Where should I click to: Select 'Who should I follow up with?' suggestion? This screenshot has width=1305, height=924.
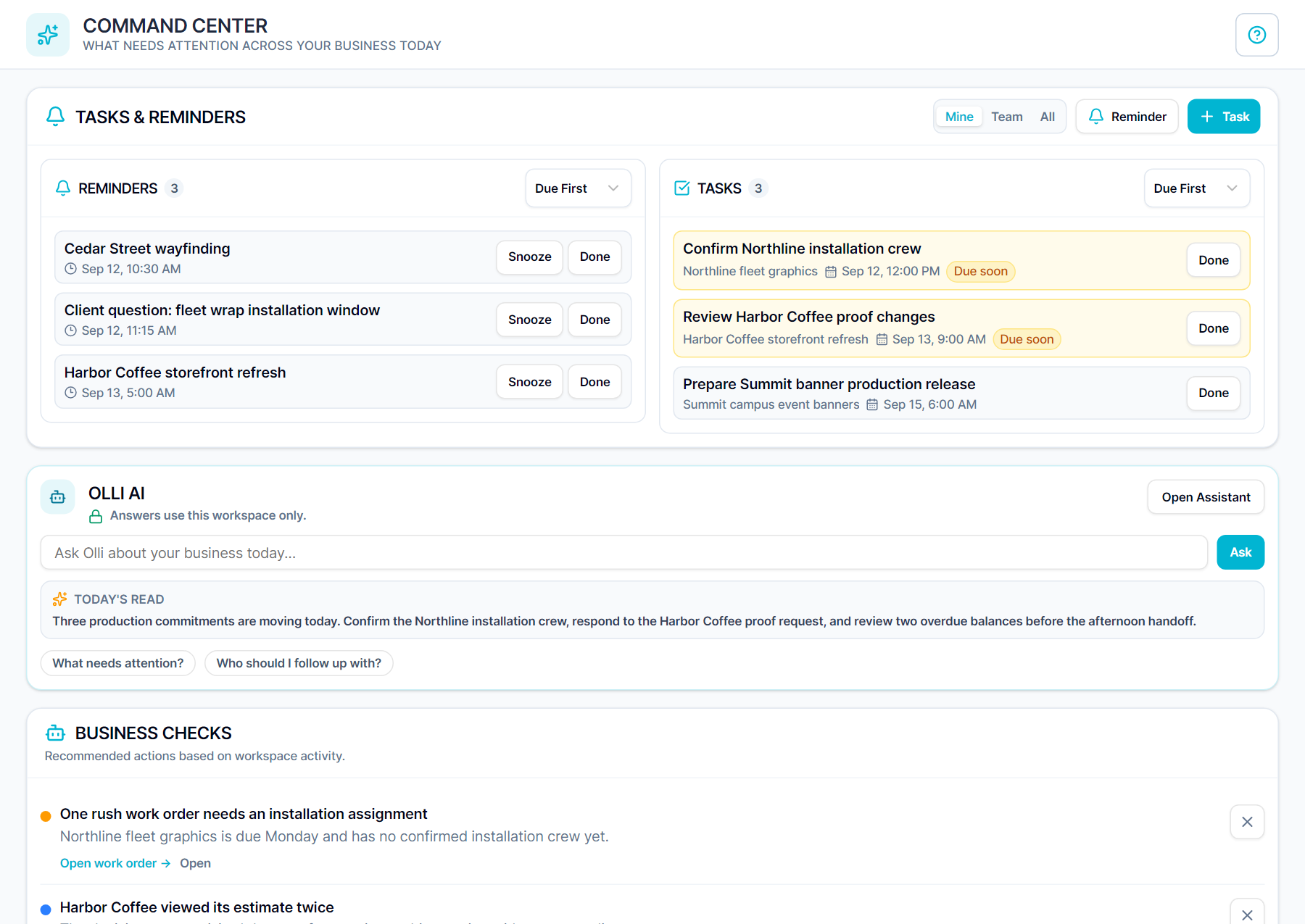pos(299,663)
